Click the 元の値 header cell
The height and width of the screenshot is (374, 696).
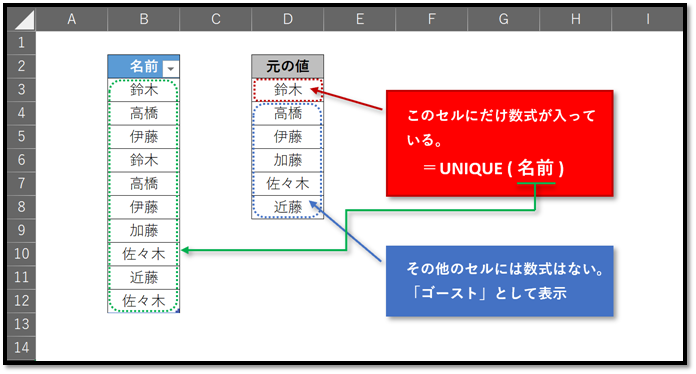[x=288, y=67]
